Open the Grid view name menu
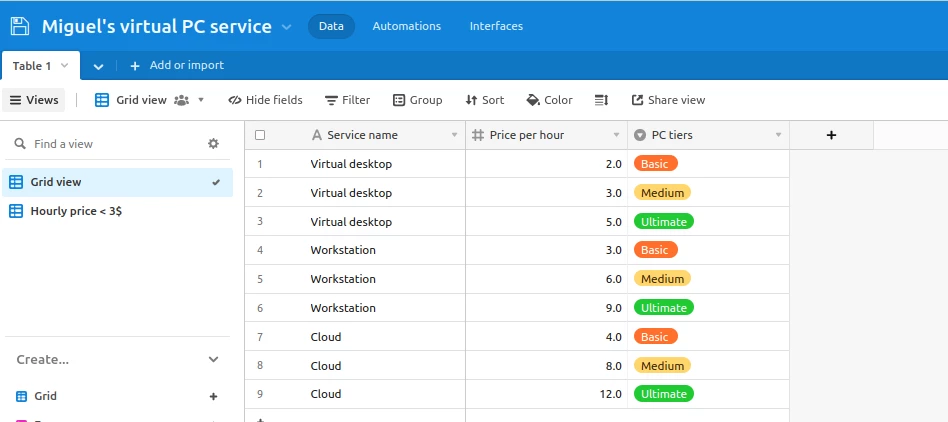 pos(141,100)
